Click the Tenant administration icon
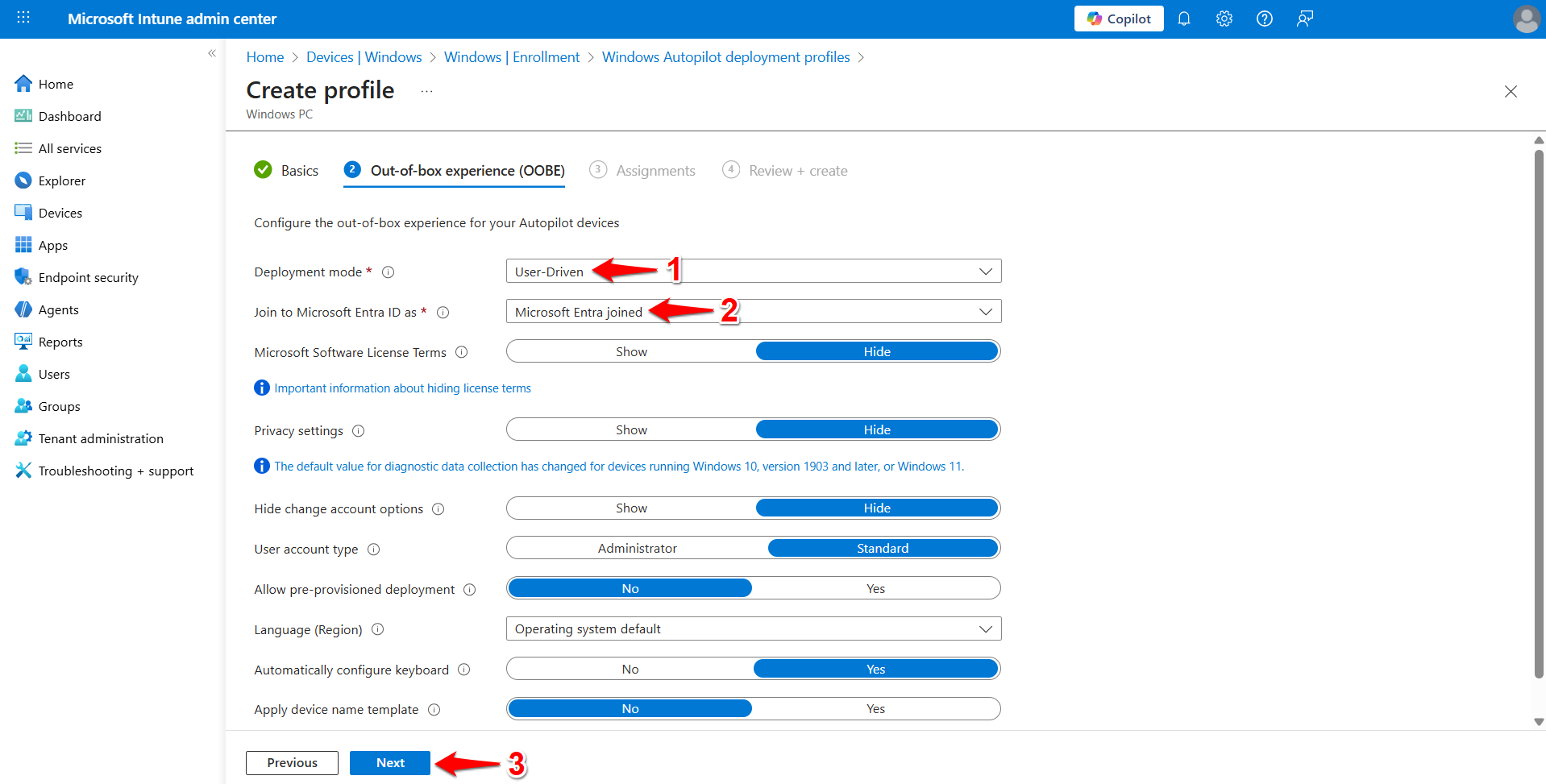 pyautogui.click(x=23, y=438)
